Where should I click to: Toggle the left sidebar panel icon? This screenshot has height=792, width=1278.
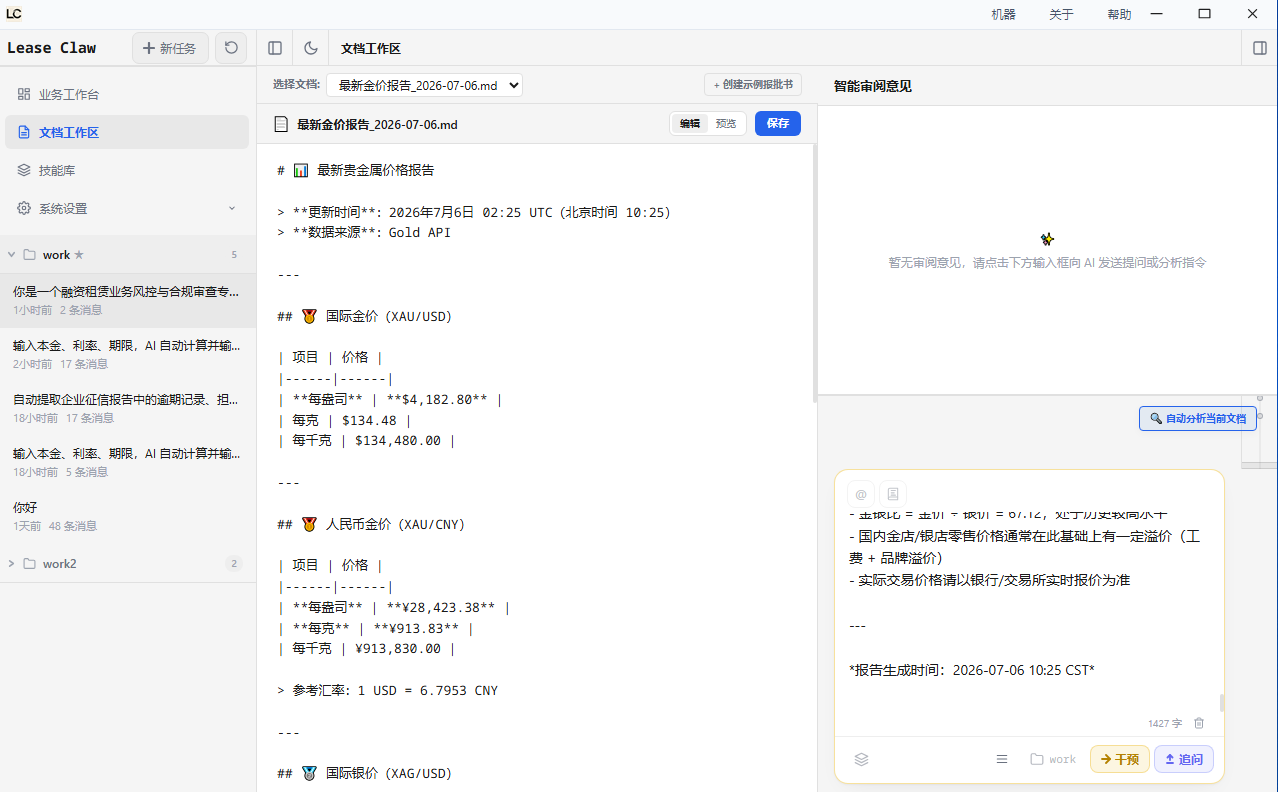275,48
